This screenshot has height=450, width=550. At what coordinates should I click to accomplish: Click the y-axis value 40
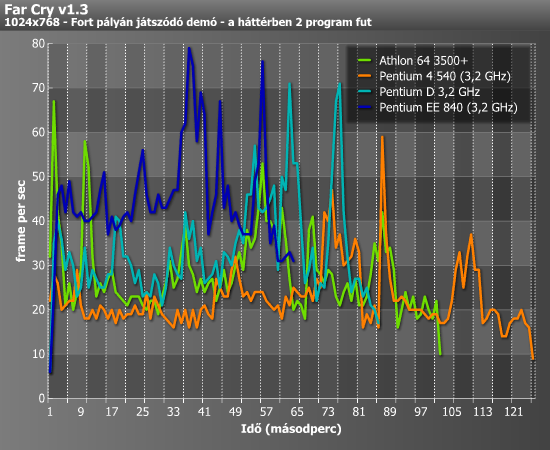38,221
